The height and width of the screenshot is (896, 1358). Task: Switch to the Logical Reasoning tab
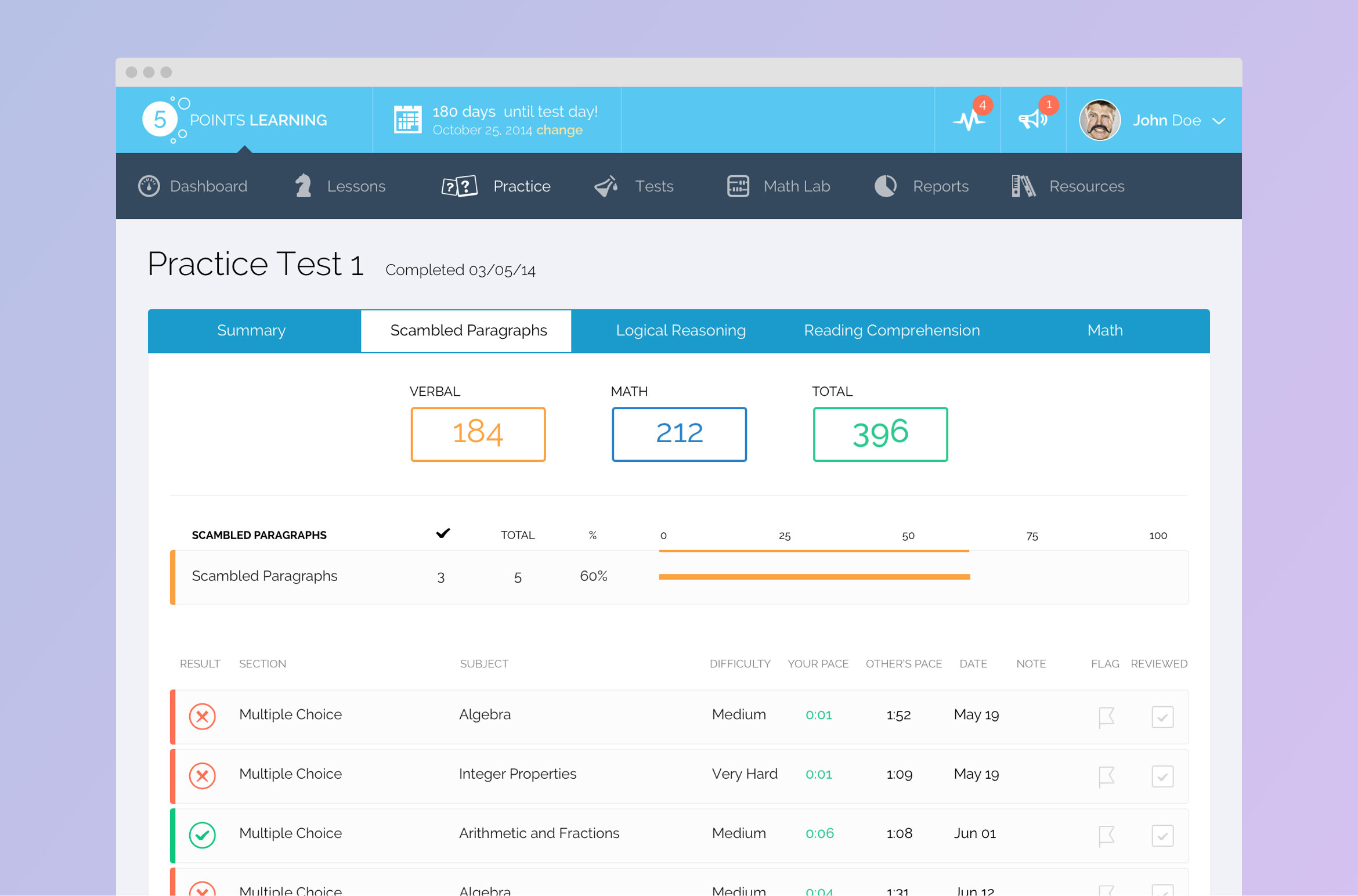pos(680,331)
